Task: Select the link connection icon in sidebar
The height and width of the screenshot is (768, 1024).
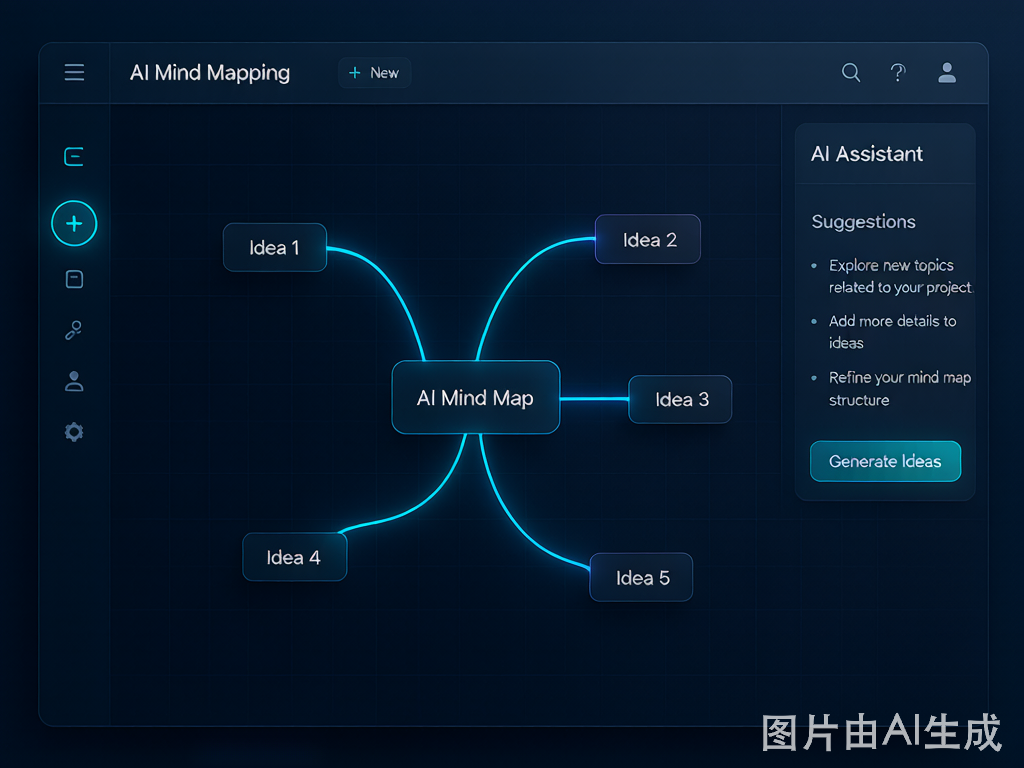Action: click(74, 330)
